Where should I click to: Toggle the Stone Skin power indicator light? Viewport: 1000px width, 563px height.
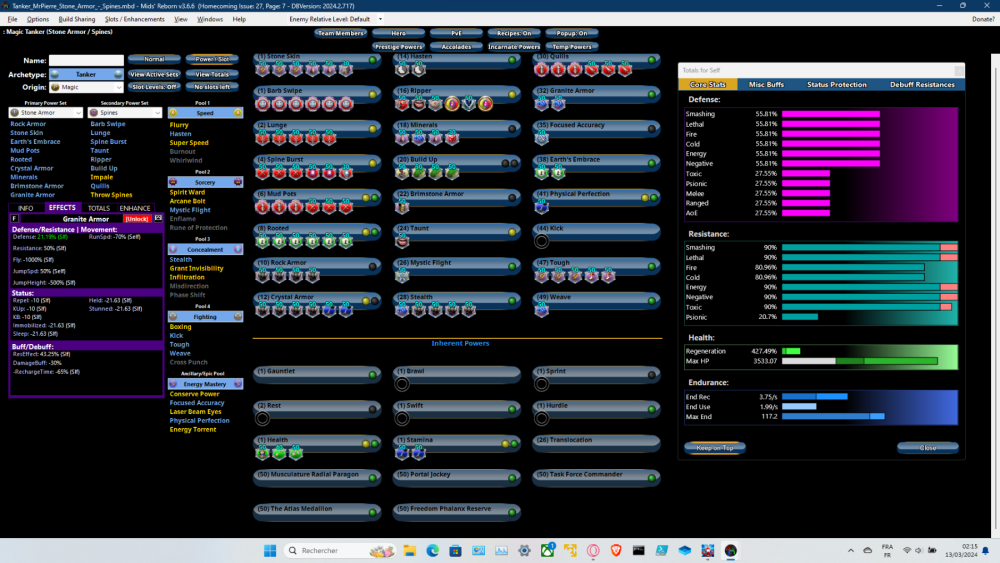tap(372, 59)
